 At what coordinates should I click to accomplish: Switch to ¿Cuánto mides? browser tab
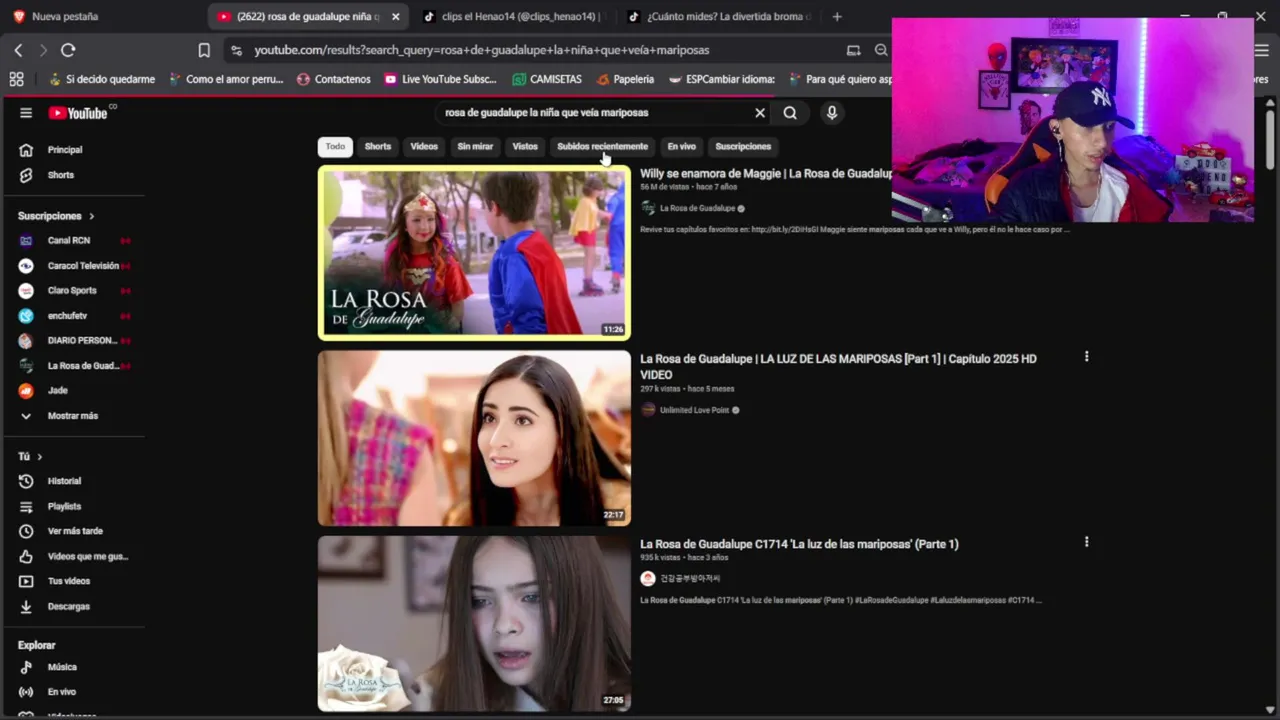pos(718,17)
